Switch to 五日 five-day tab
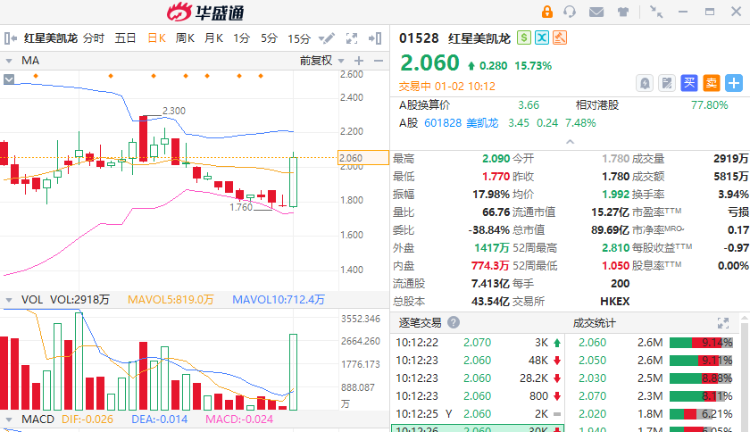The height and width of the screenshot is (432, 750). 125,38
